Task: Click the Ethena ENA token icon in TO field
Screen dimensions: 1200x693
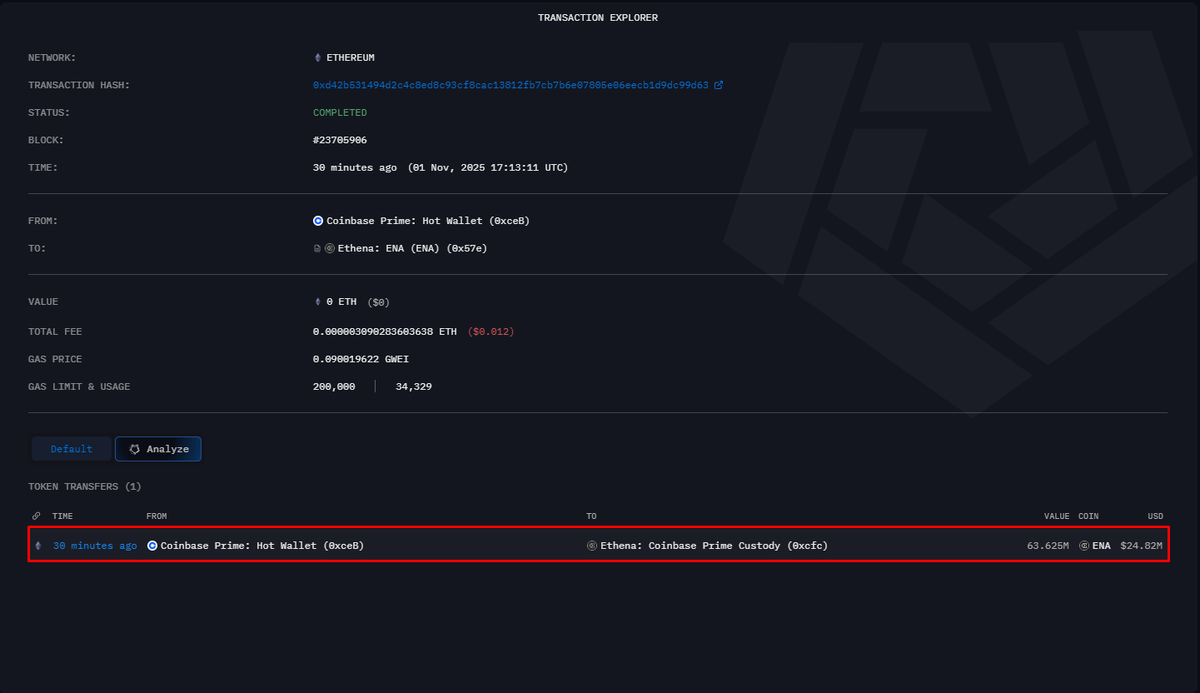Action: pos(330,247)
